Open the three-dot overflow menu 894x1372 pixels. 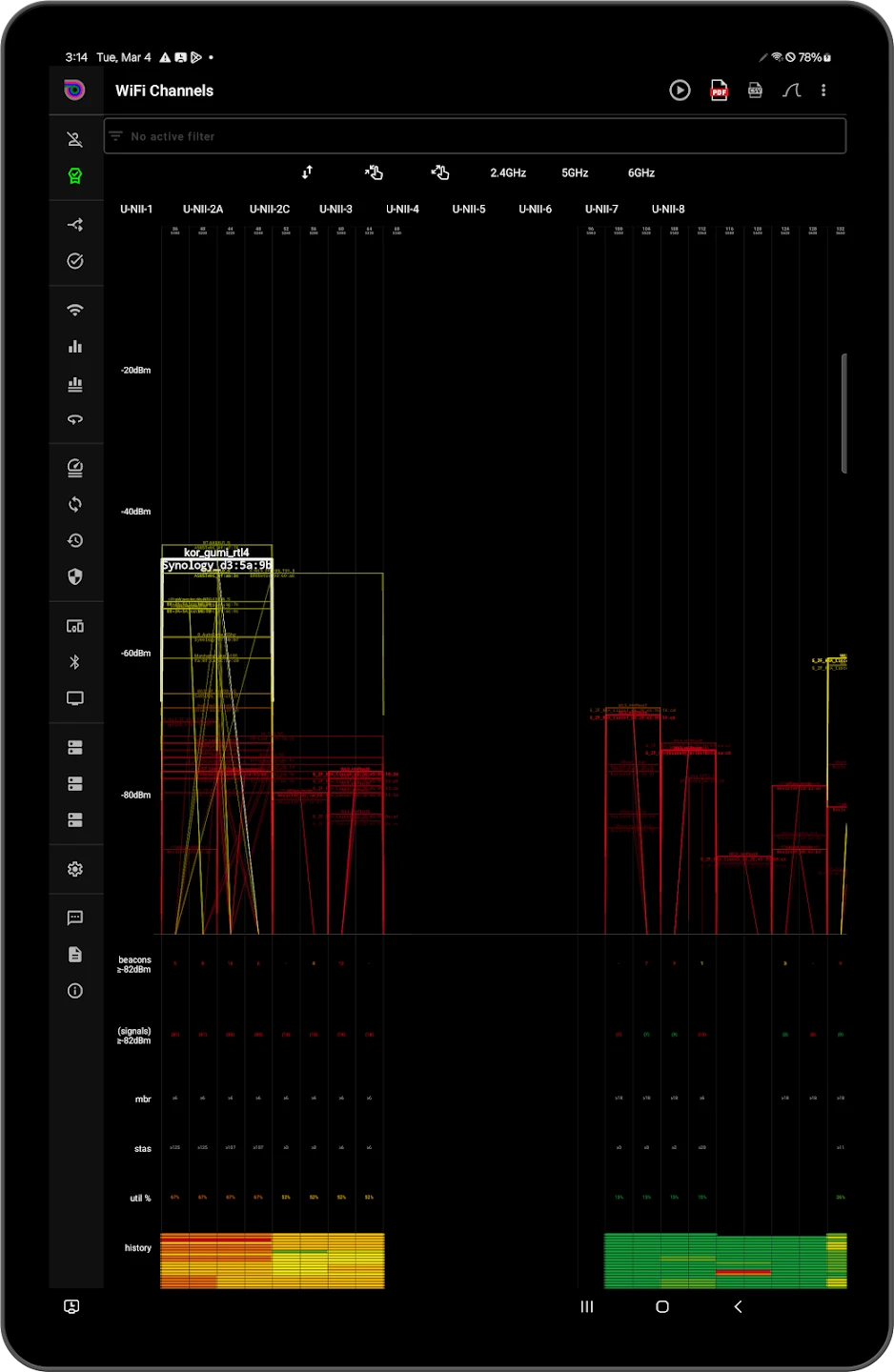[823, 91]
